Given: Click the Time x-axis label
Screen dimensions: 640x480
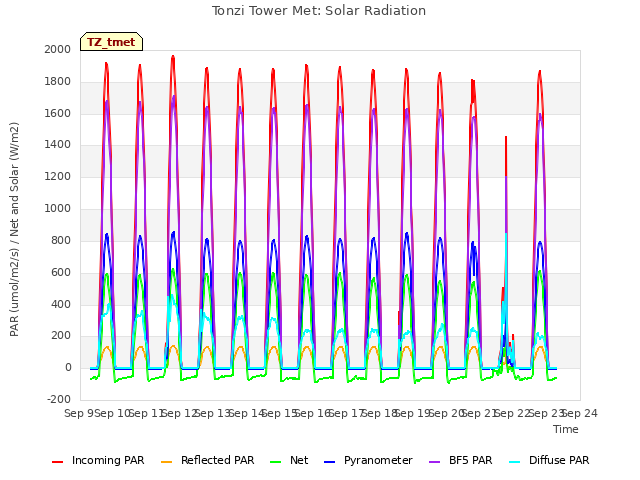Looking at the screenshot, I should [566, 429].
